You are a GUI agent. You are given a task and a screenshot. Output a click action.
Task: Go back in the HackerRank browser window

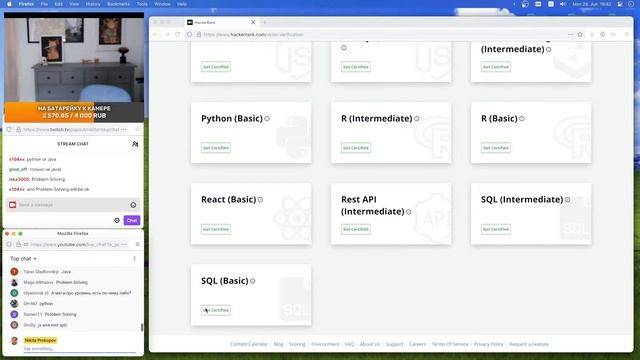click(156, 35)
